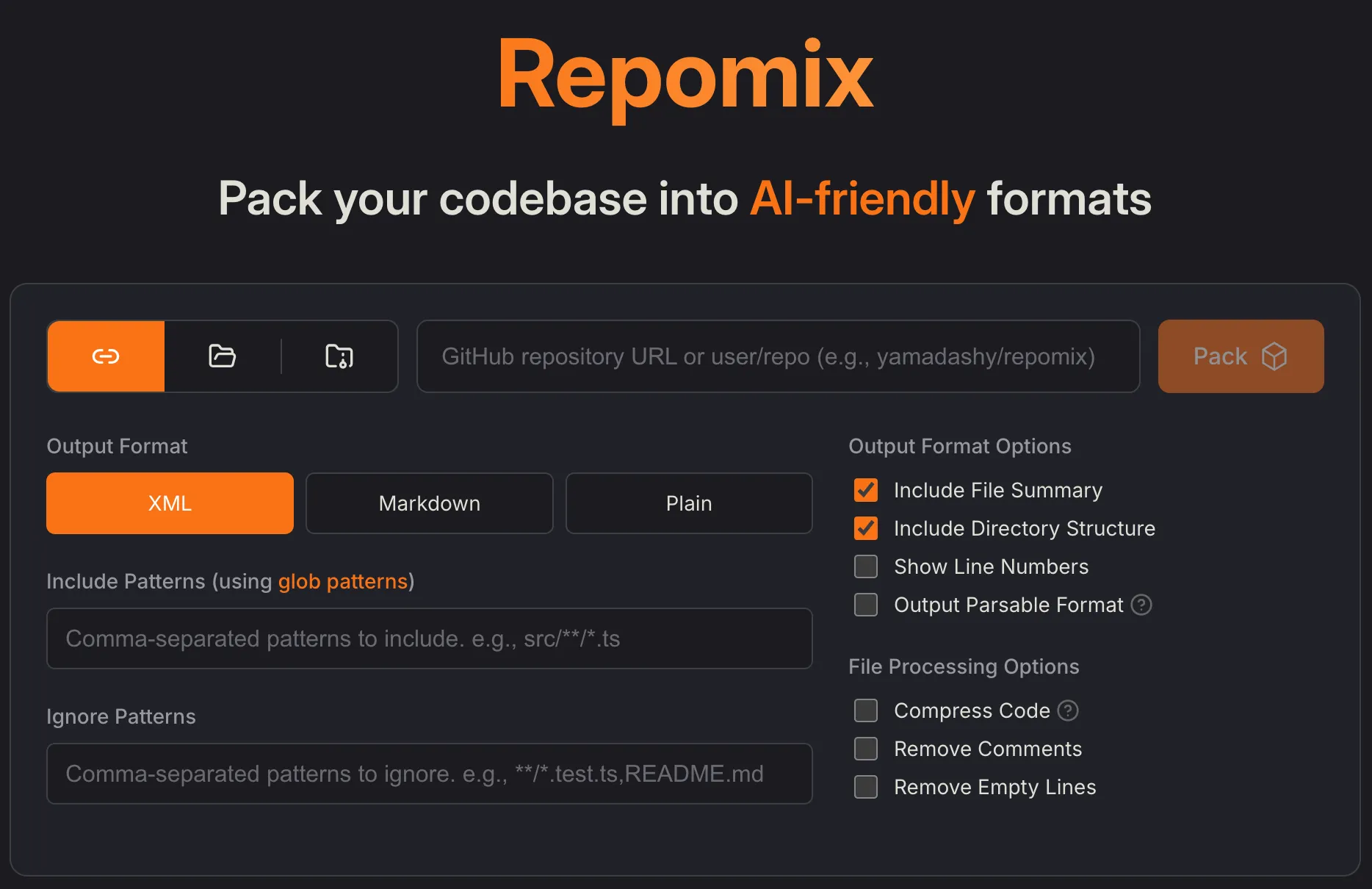Check Output Parsable Format

[x=866, y=605]
